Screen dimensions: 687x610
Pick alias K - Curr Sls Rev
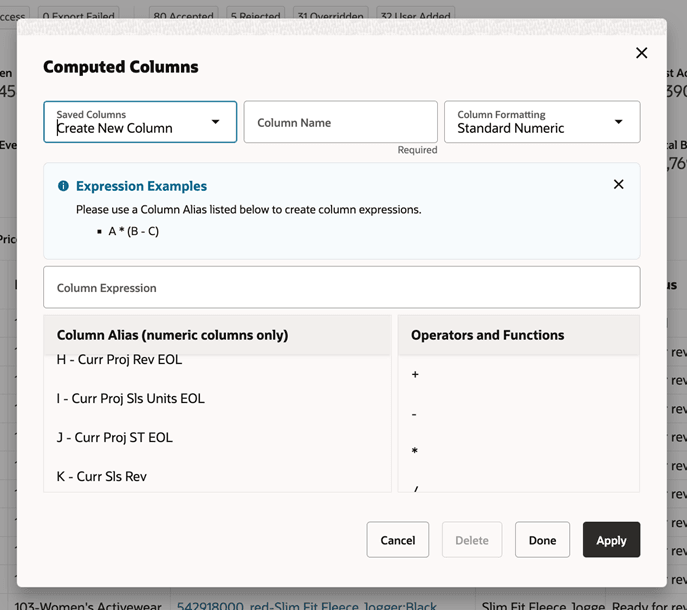[x=102, y=476]
